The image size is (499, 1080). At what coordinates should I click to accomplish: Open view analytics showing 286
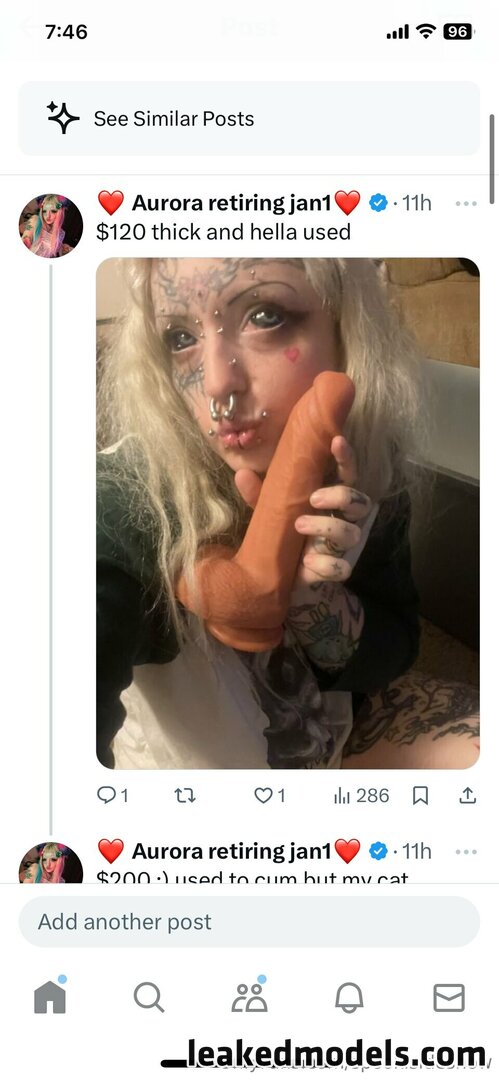click(x=361, y=796)
